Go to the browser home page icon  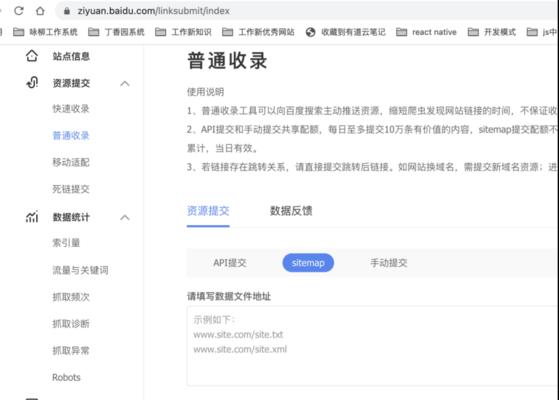pos(40,11)
